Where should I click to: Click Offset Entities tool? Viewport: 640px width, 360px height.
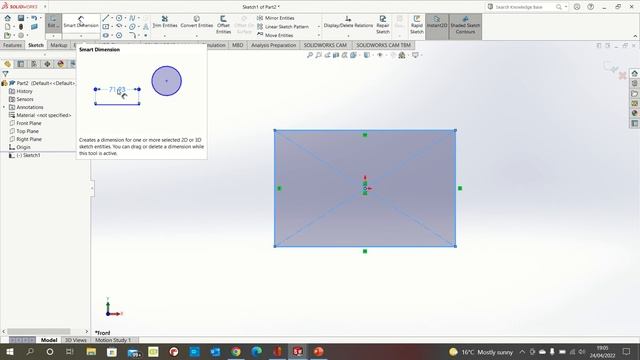tap(223, 24)
